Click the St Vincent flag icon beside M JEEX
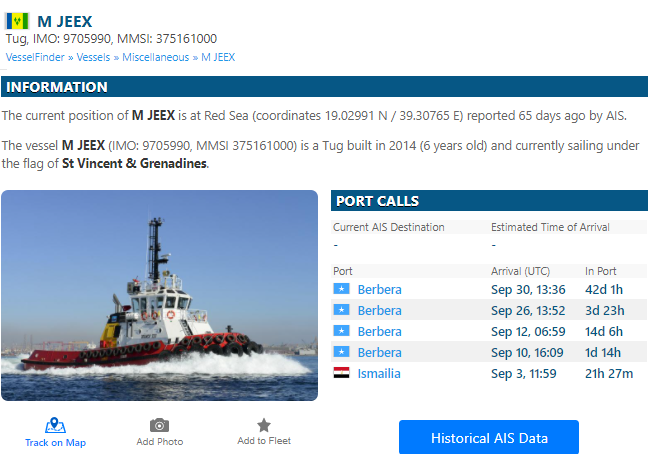655x454 pixels. pos(17,21)
